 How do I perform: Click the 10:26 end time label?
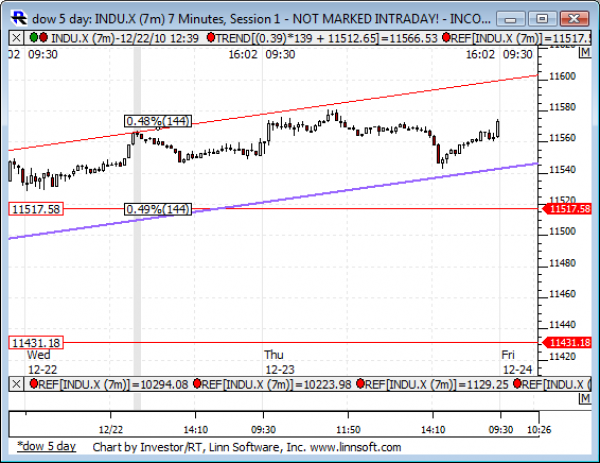click(539, 429)
